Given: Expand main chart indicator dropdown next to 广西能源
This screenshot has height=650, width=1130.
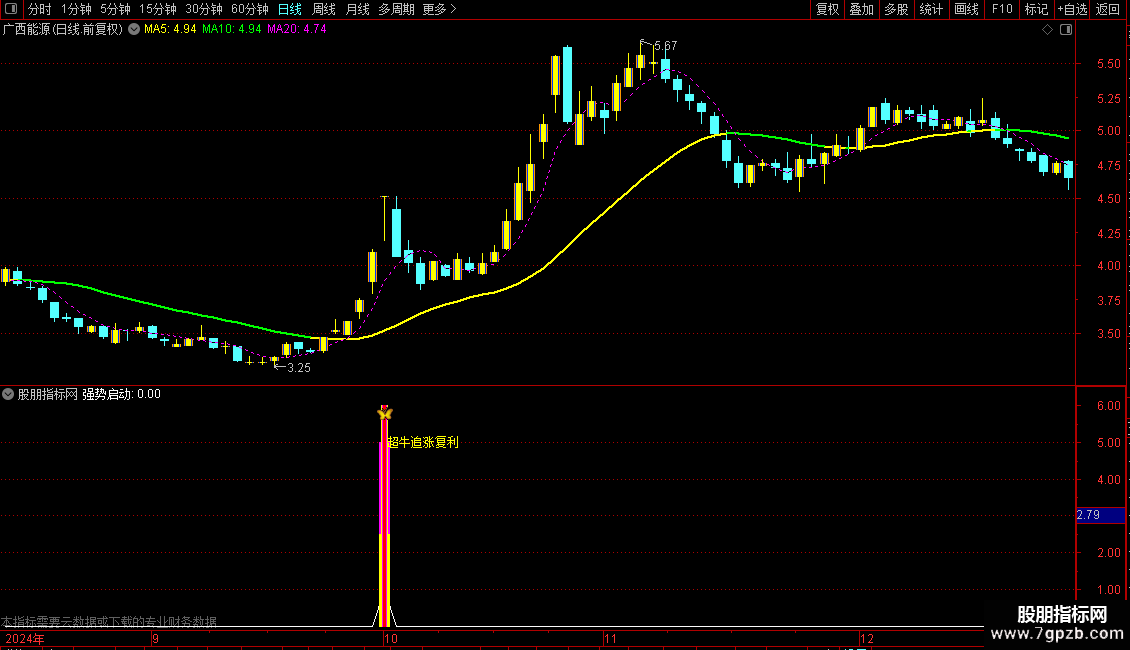Looking at the screenshot, I should (x=134, y=30).
